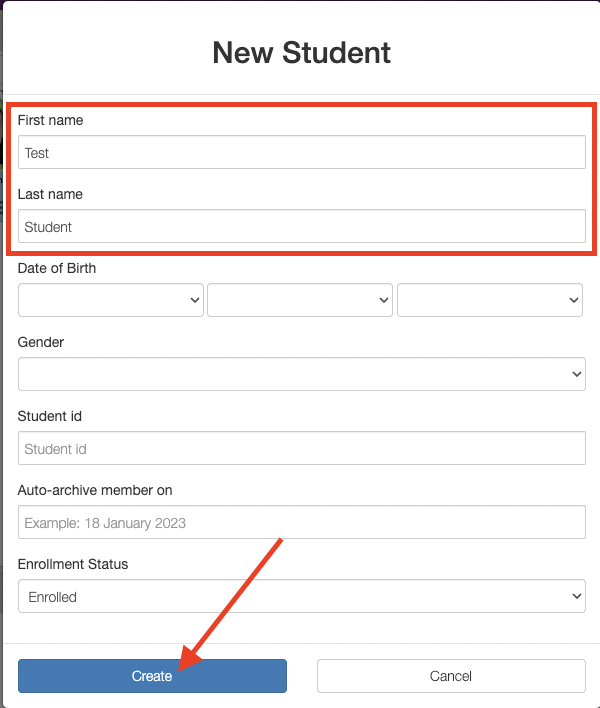Viewport: 600px width, 708px height.
Task: Expand the Gender dropdown
Action: (301, 374)
